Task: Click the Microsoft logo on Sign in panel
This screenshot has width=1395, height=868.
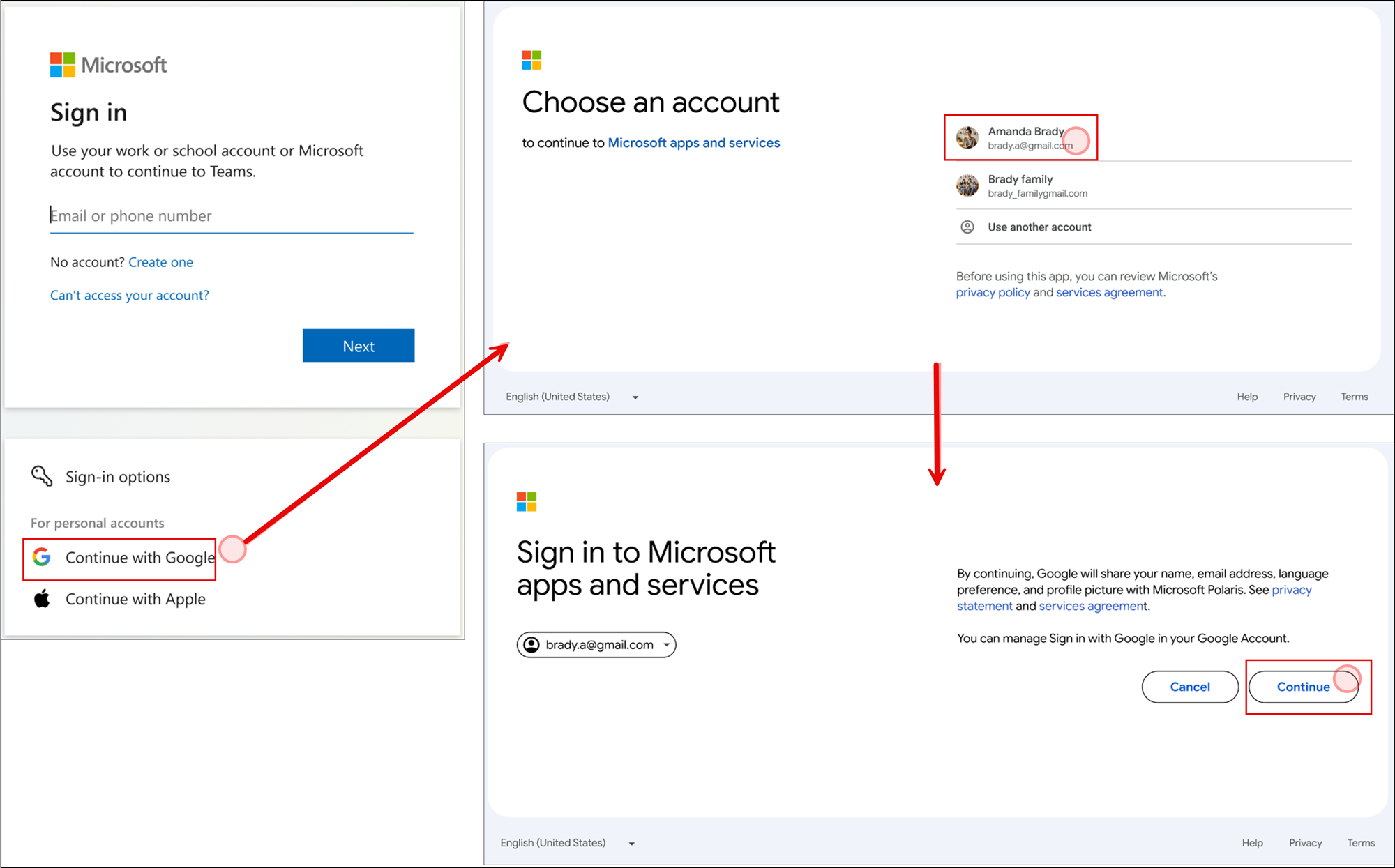Action: [x=63, y=65]
